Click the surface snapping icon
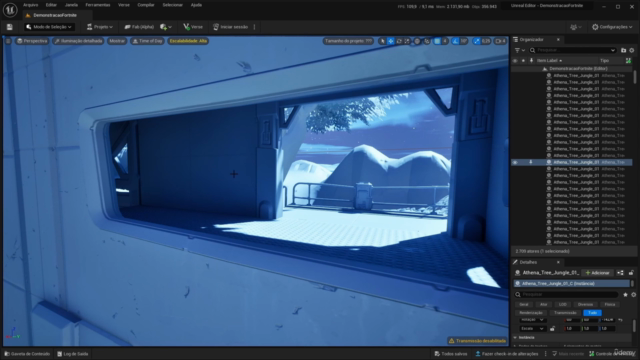The width and height of the screenshot is (640, 360). tap(427, 41)
